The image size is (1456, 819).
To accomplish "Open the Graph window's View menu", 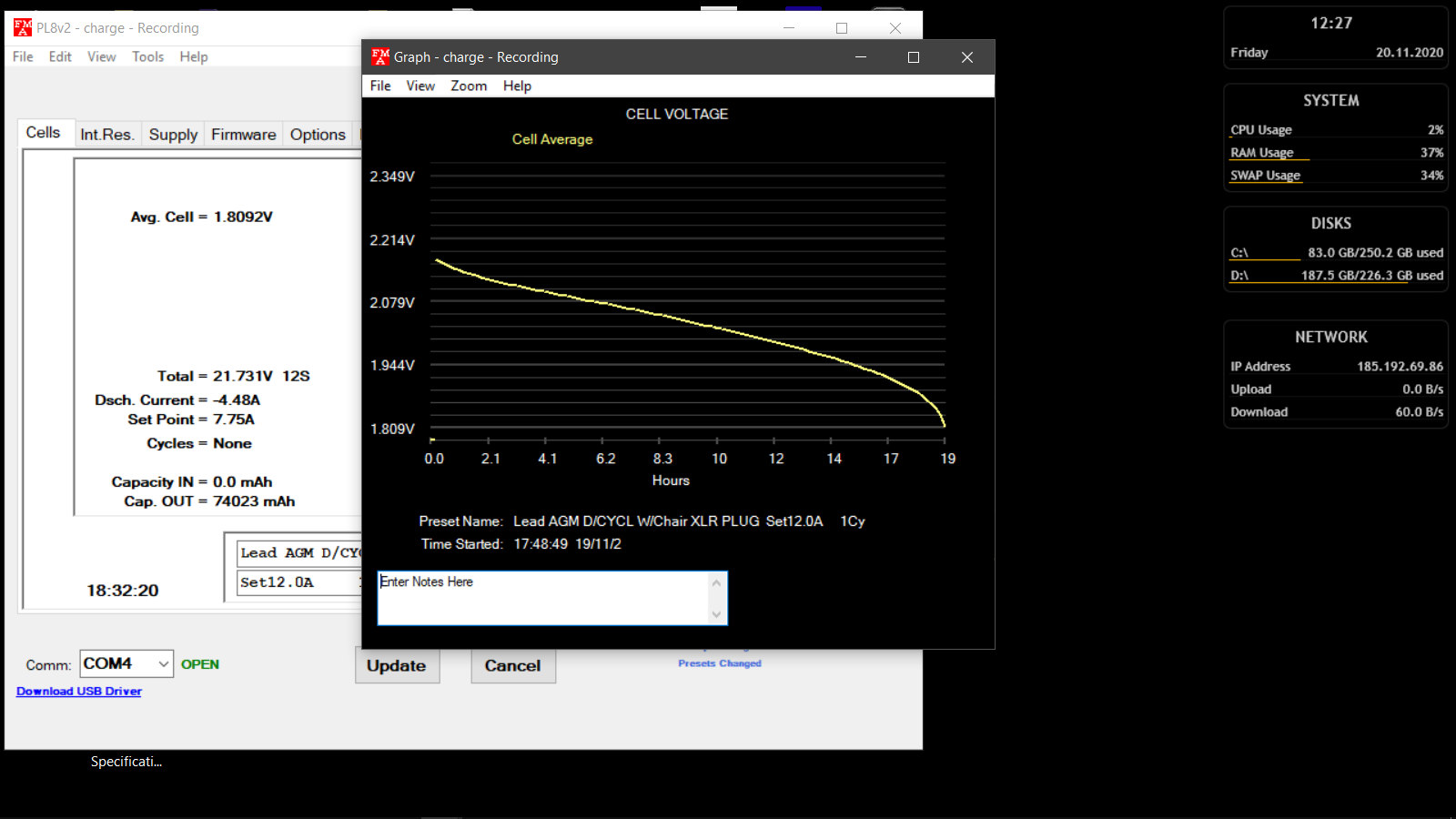I will (x=420, y=86).
